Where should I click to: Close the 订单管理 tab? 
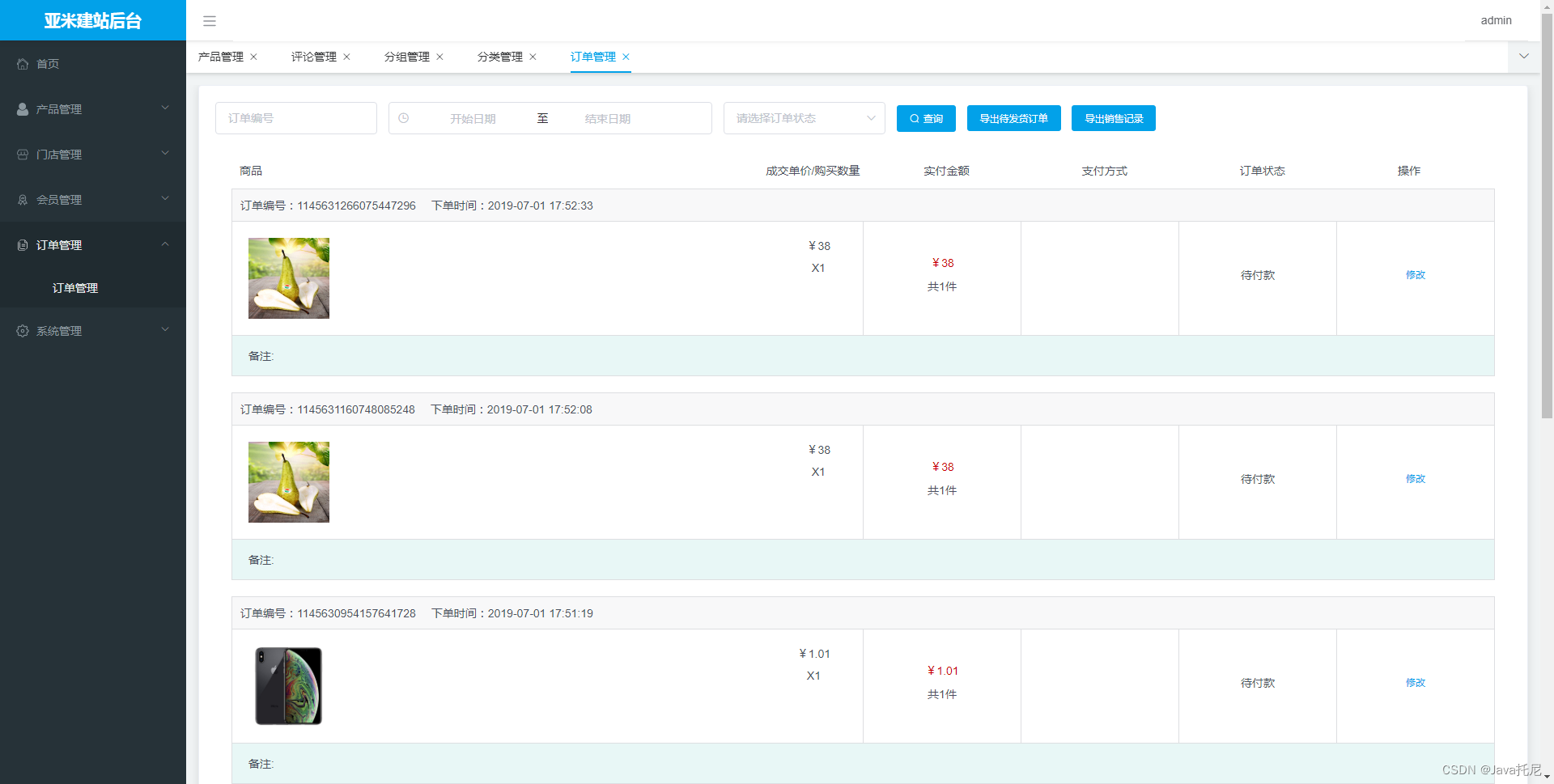tap(626, 57)
